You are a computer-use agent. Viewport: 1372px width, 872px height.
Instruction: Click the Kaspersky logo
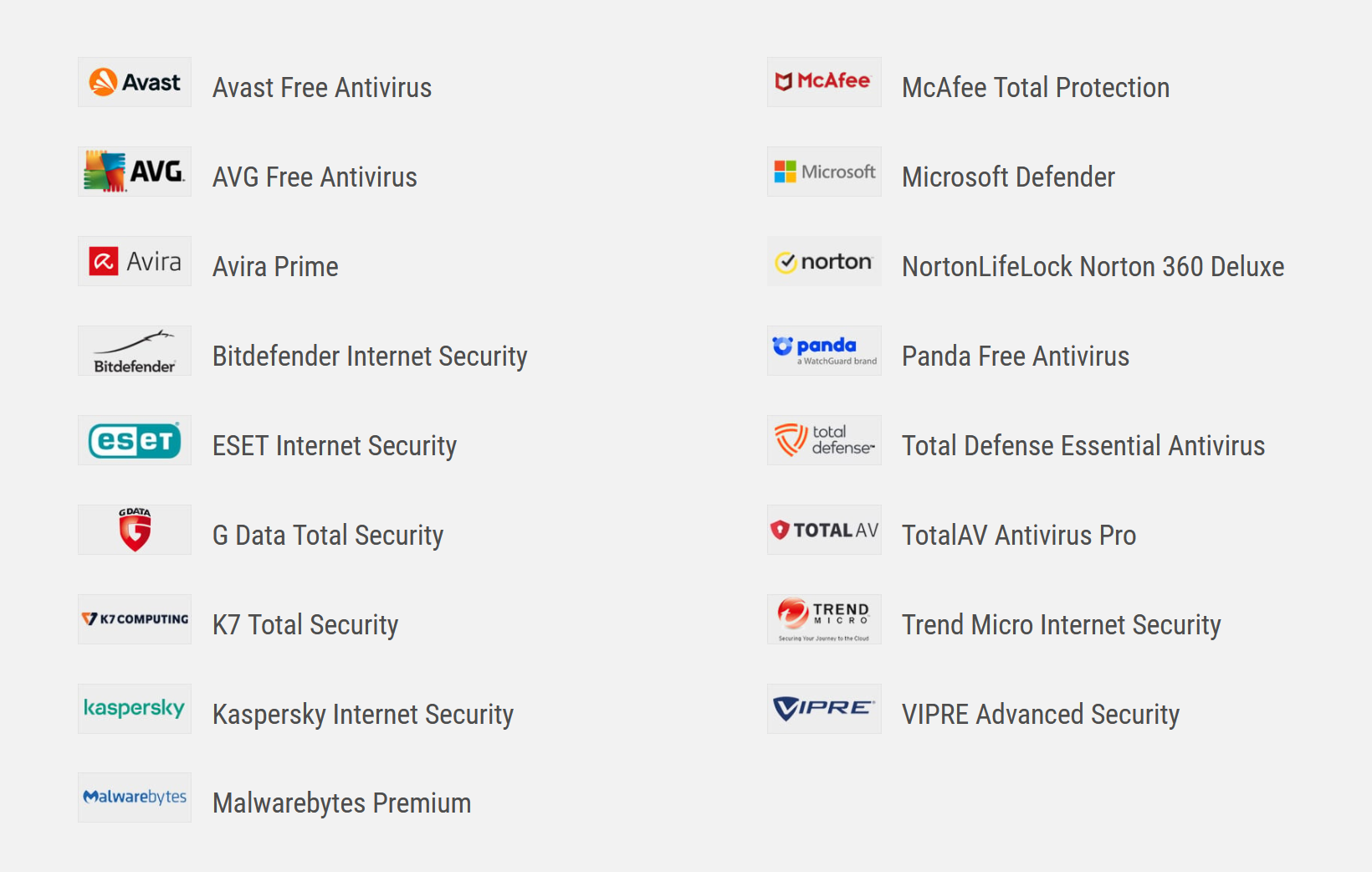(x=135, y=709)
